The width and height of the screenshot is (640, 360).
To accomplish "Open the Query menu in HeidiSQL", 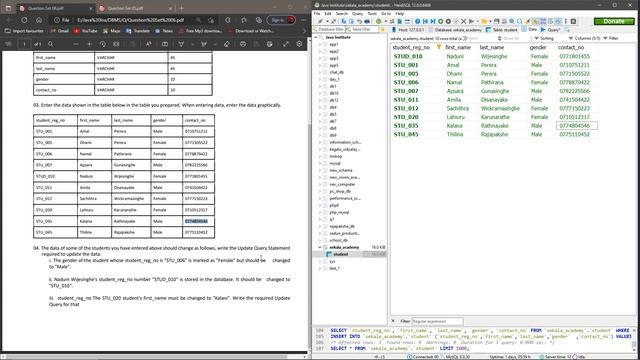I will (x=357, y=13).
